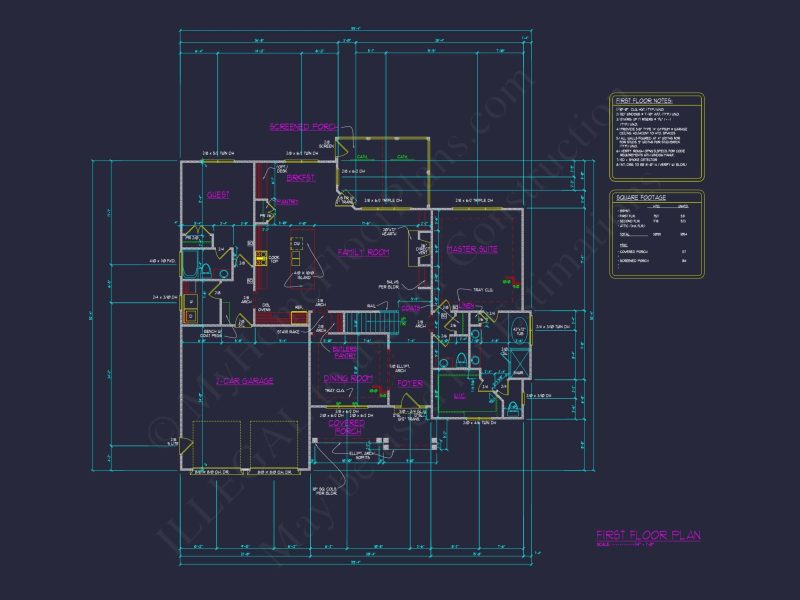Click the STAIR RAKE annotation
Image resolution: width=800 pixels, height=600 pixels.
pos(288,332)
